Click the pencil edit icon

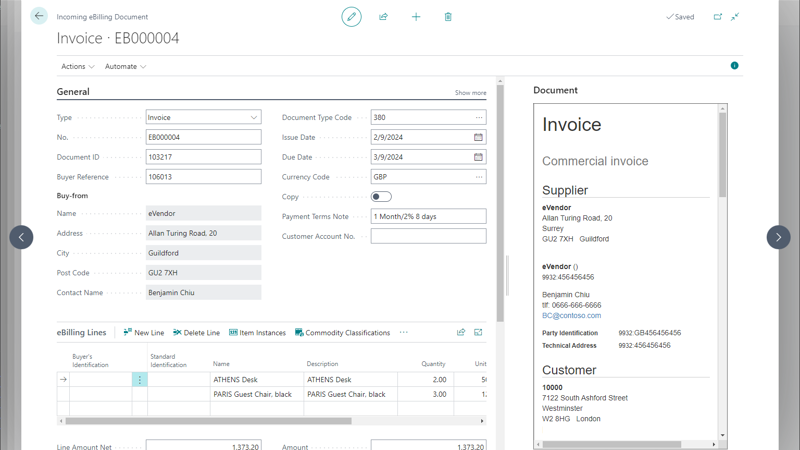pyautogui.click(x=351, y=17)
